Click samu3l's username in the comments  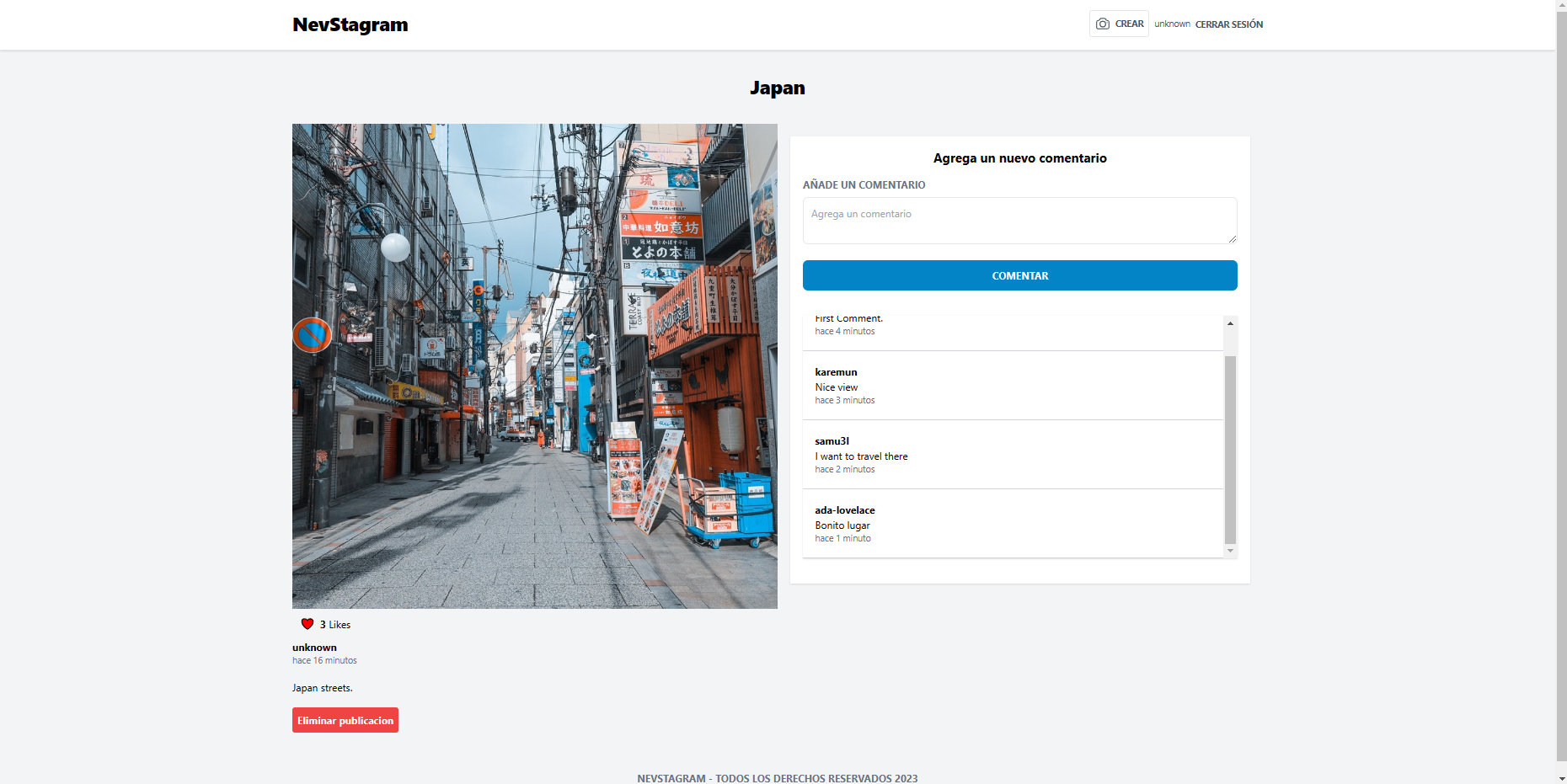coord(832,440)
